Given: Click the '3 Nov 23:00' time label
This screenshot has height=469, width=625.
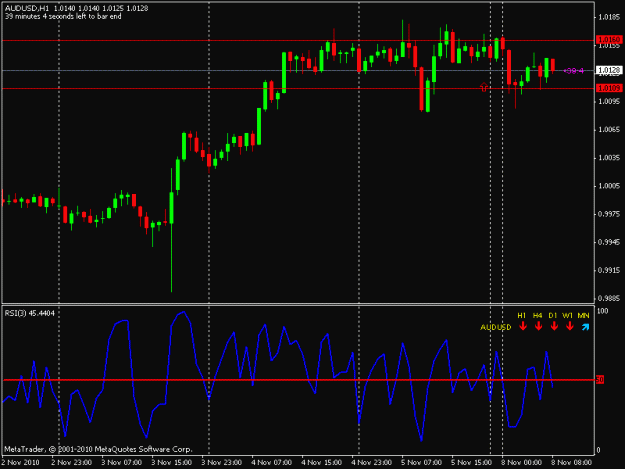Looking at the screenshot, I should pos(222,462).
